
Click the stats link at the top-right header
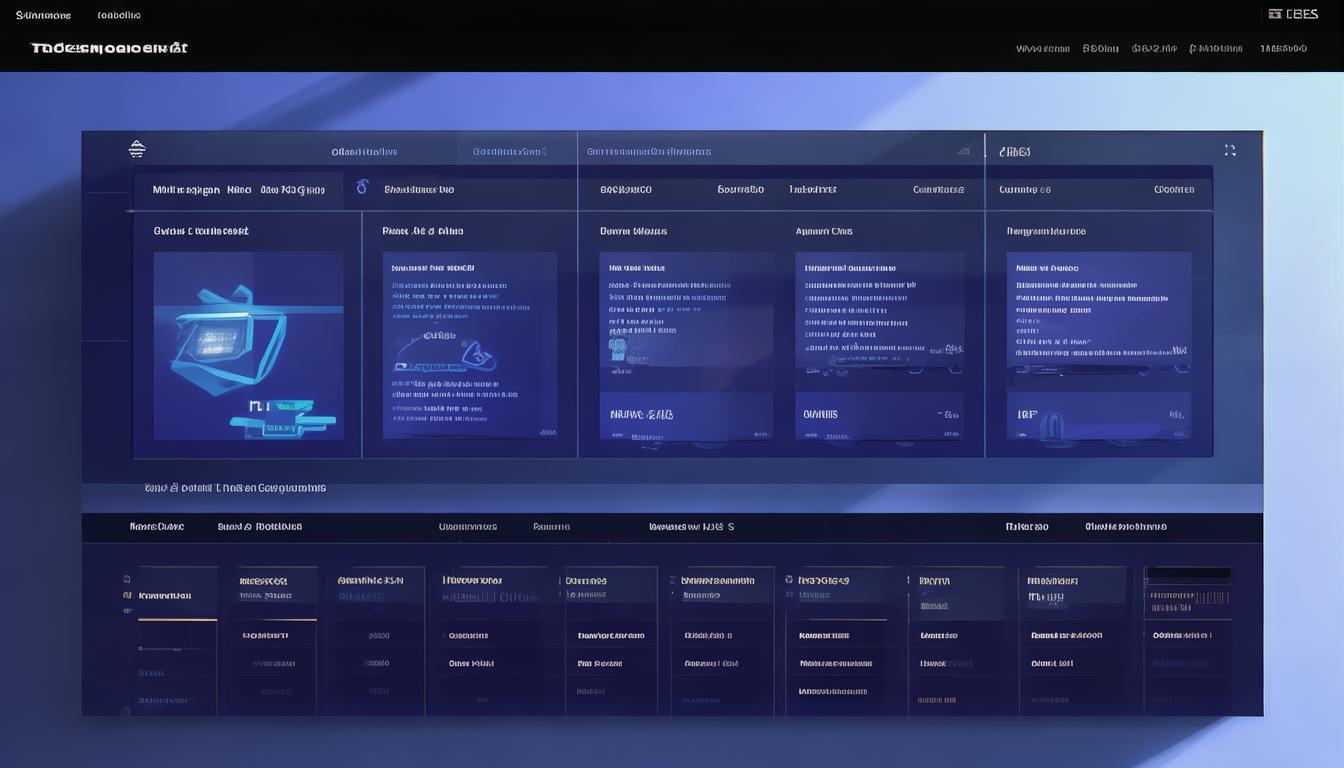[x=1284, y=47]
